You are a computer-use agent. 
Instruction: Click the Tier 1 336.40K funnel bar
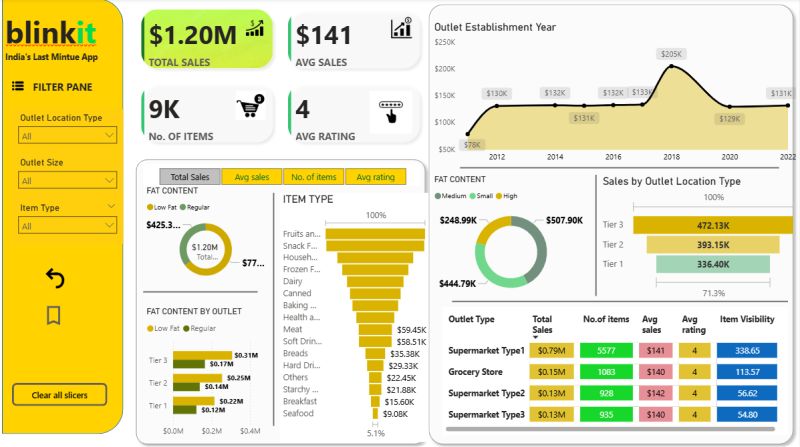(713, 264)
